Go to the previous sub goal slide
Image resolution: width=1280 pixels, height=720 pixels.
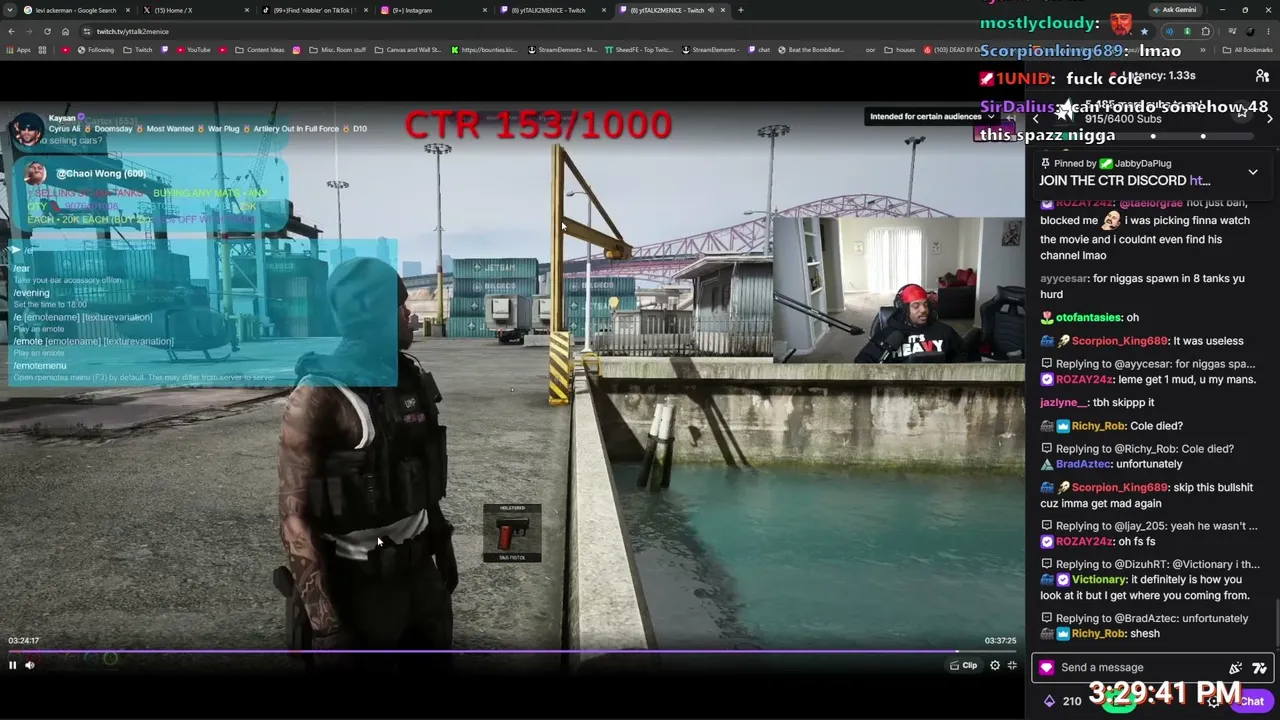coord(1036,119)
